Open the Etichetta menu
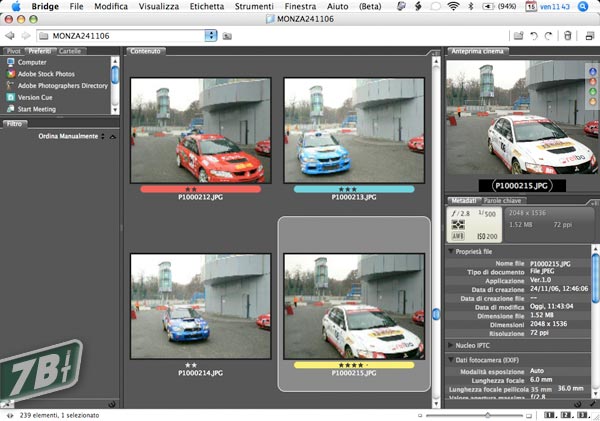The width and height of the screenshot is (600, 421). click(x=207, y=7)
